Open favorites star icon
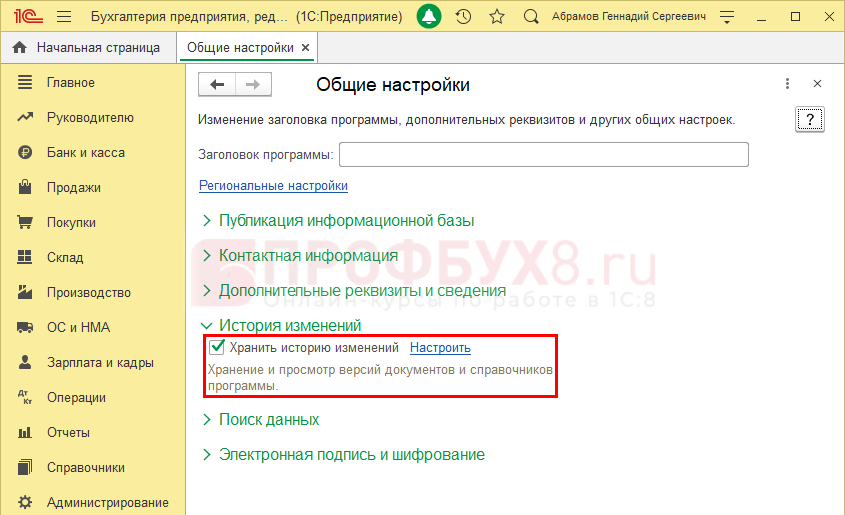The image size is (845, 515). (497, 17)
